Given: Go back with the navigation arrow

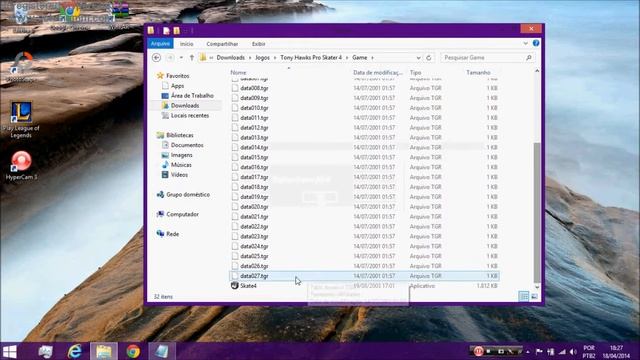Looking at the screenshot, I should pyautogui.click(x=156, y=58).
